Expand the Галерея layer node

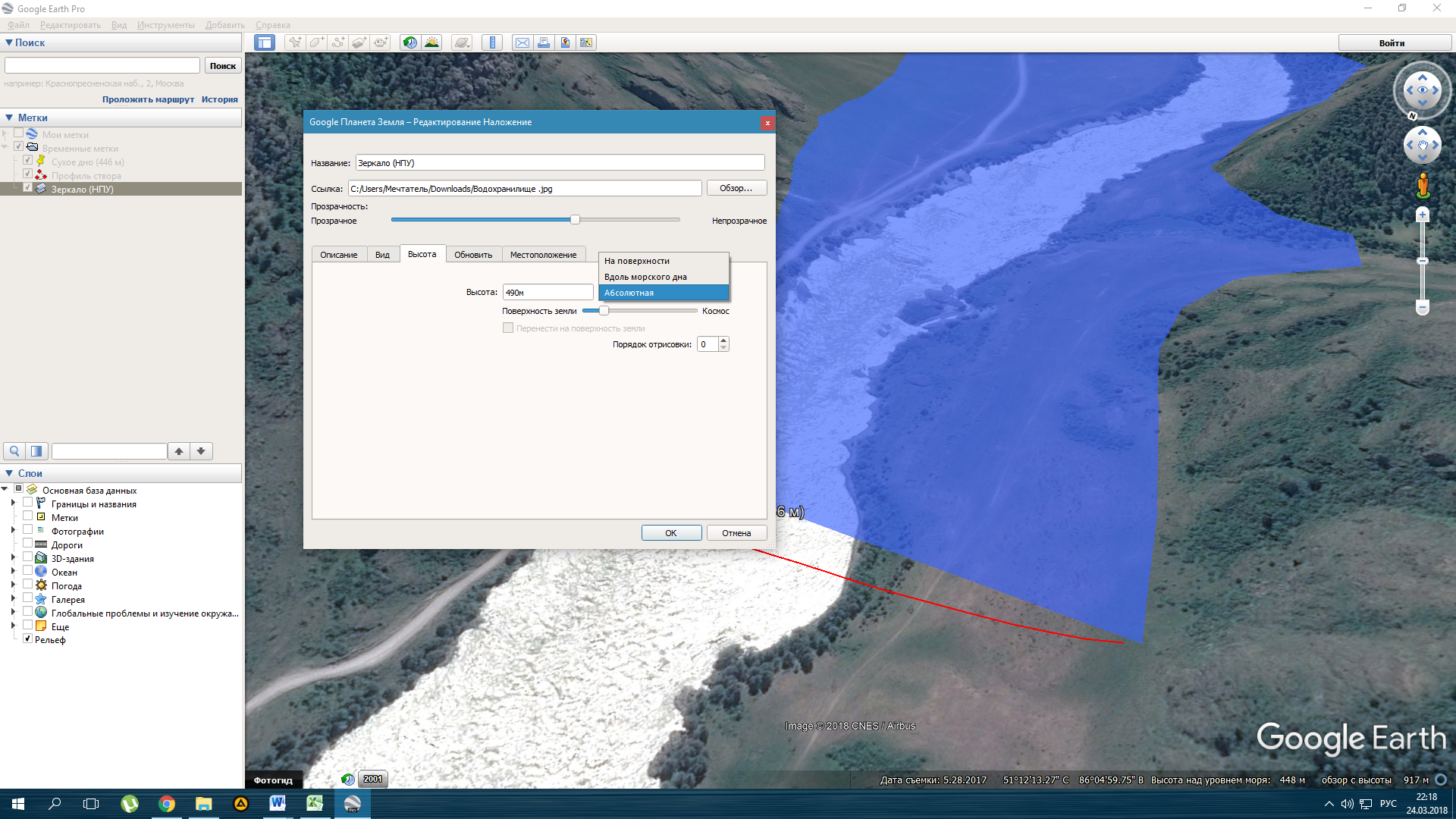(x=13, y=598)
